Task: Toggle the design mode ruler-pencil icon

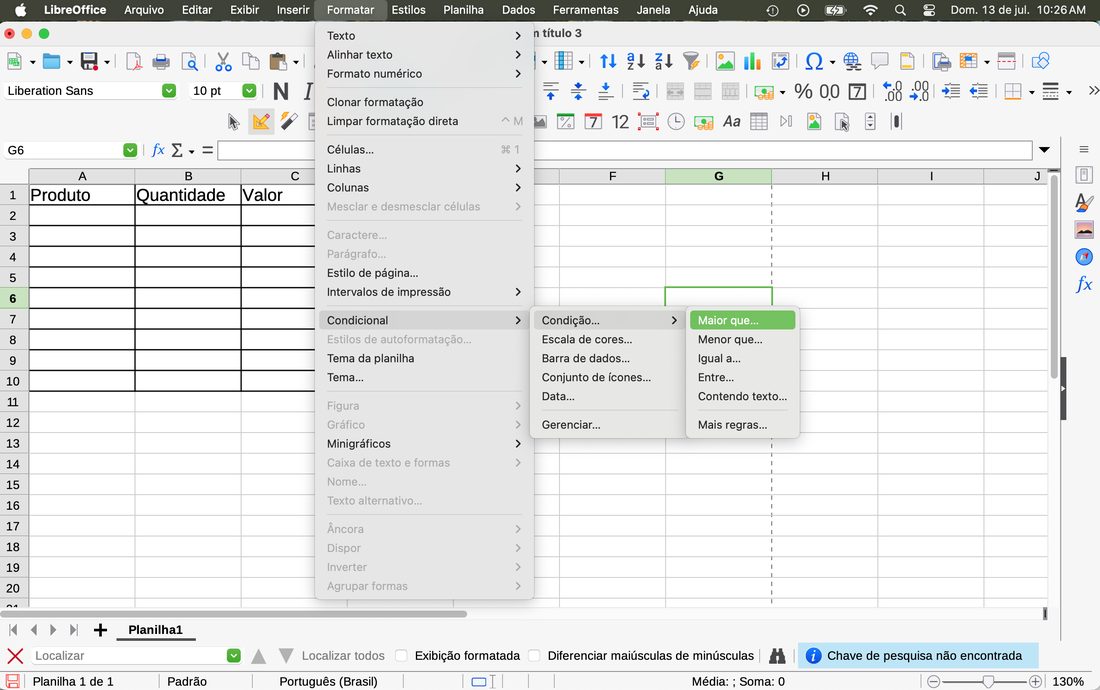Action: click(x=261, y=122)
